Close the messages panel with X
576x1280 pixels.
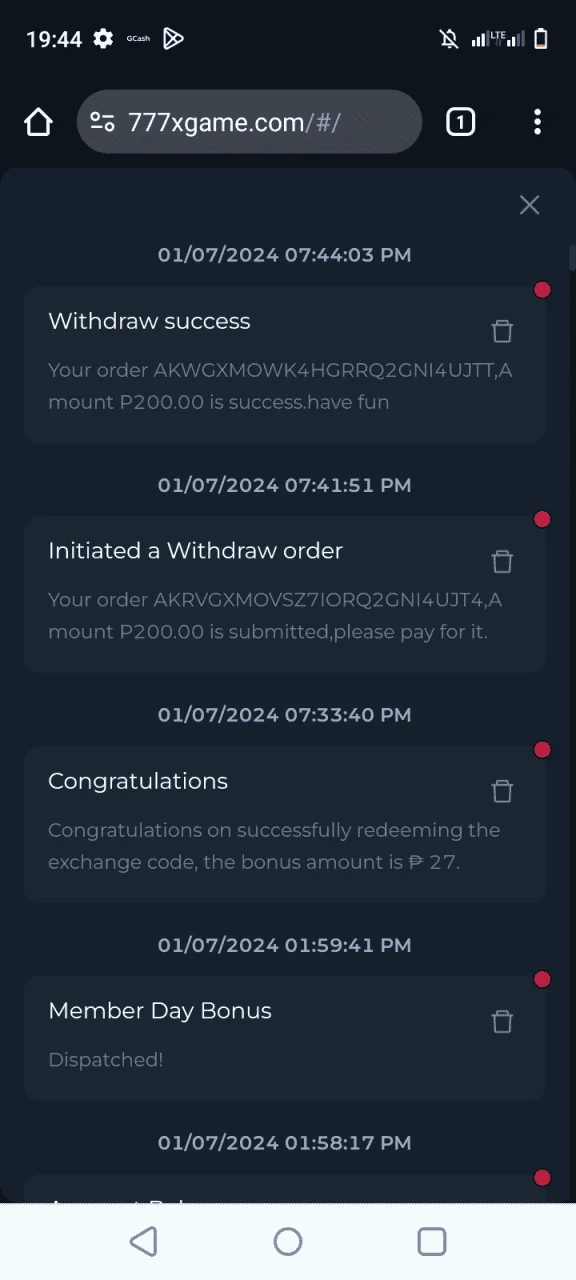tap(529, 205)
